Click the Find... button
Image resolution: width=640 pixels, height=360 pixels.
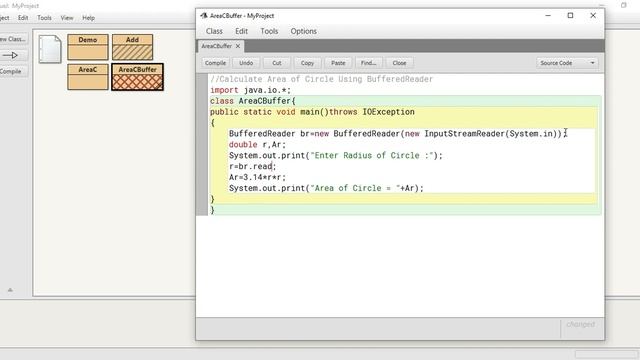pos(369,63)
